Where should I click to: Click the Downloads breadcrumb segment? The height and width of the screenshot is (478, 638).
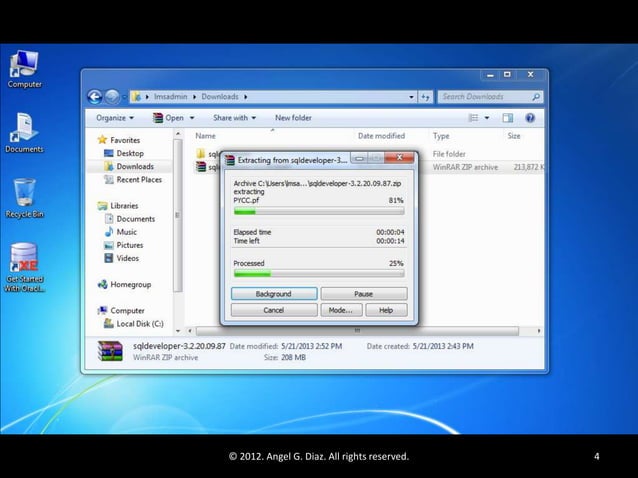[220, 97]
